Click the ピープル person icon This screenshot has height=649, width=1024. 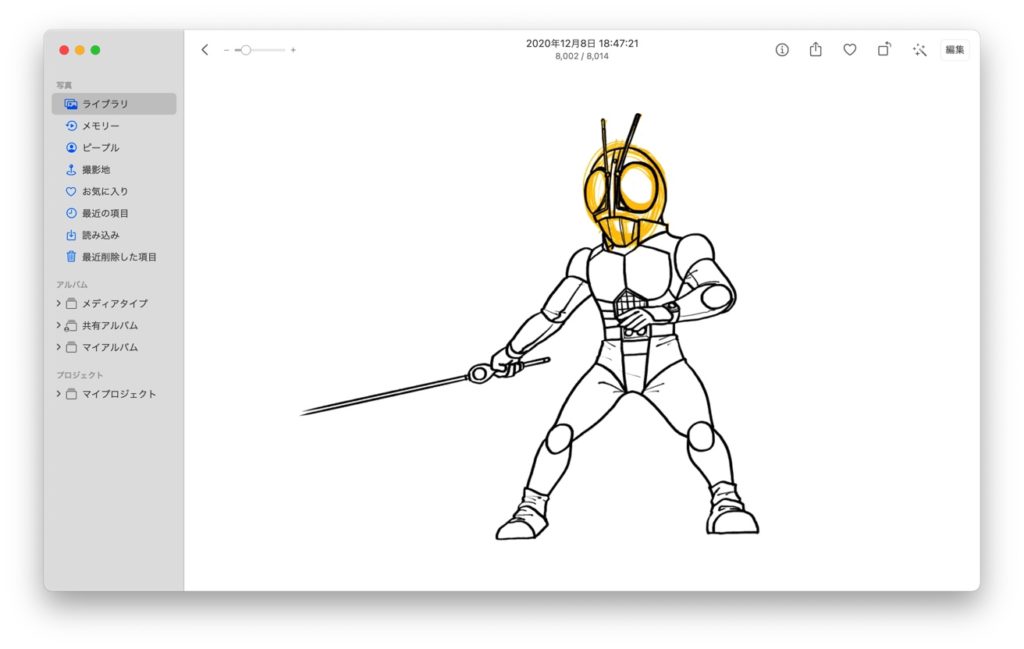(71, 148)
